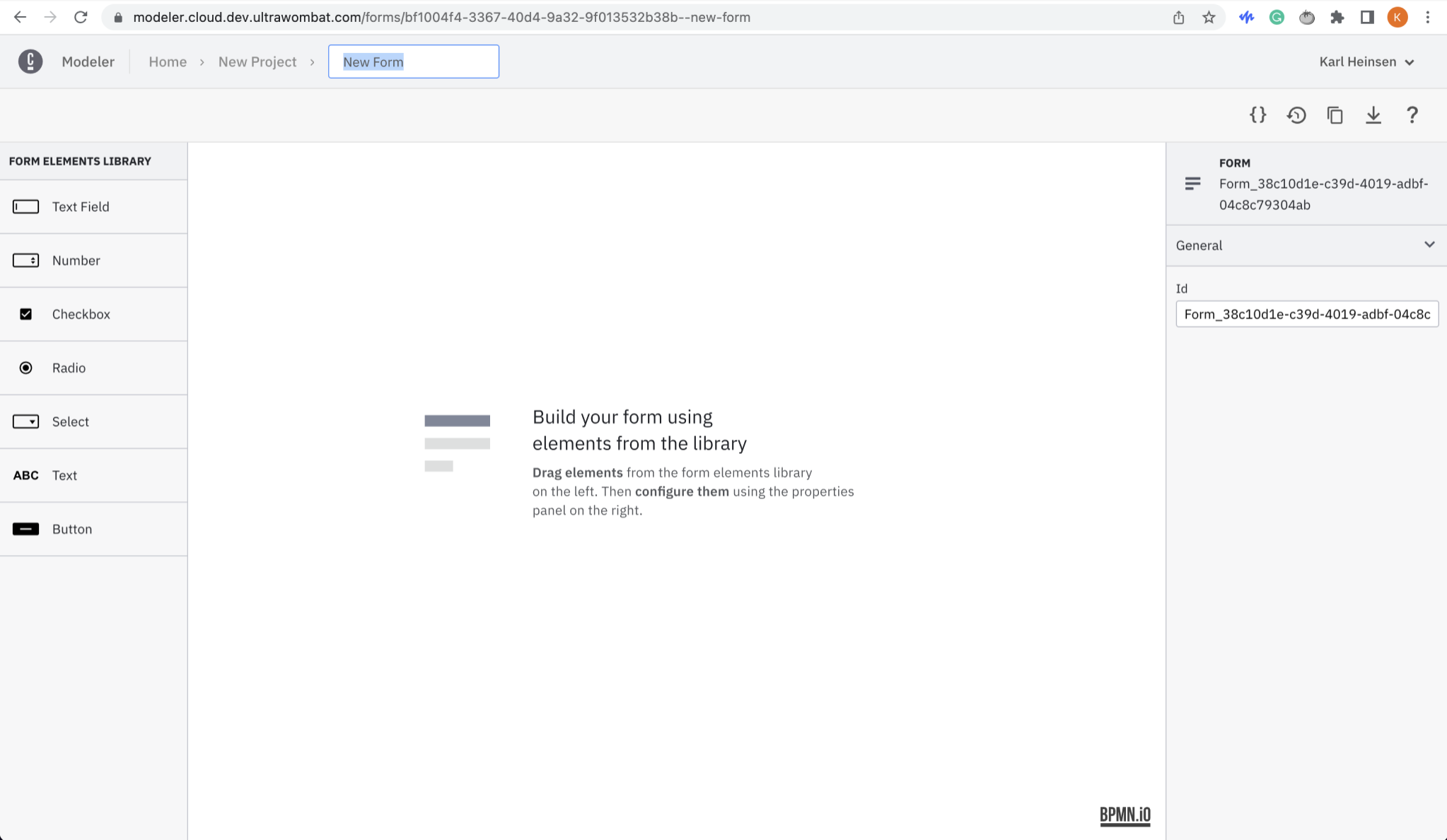Image resolution: width=1447 pixels, height=840 pixels.
Task: Click the form properties icon beside Form id
Action: [1192, 183]
